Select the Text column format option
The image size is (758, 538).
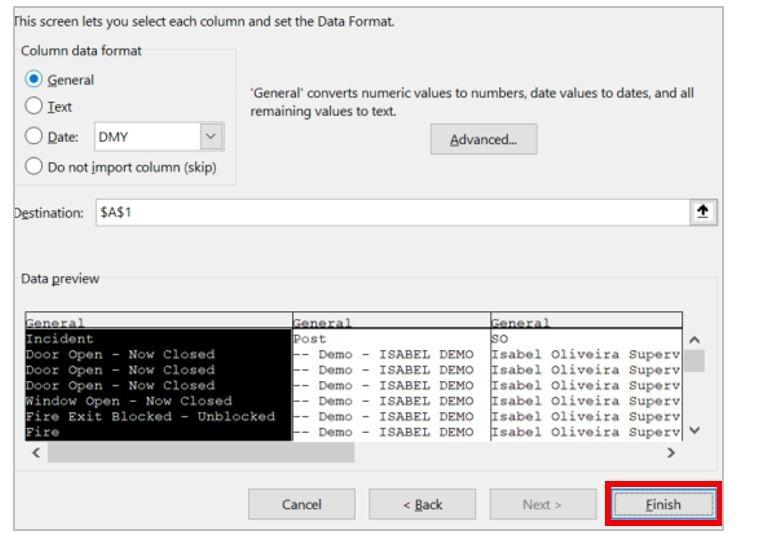pos(33,106)
